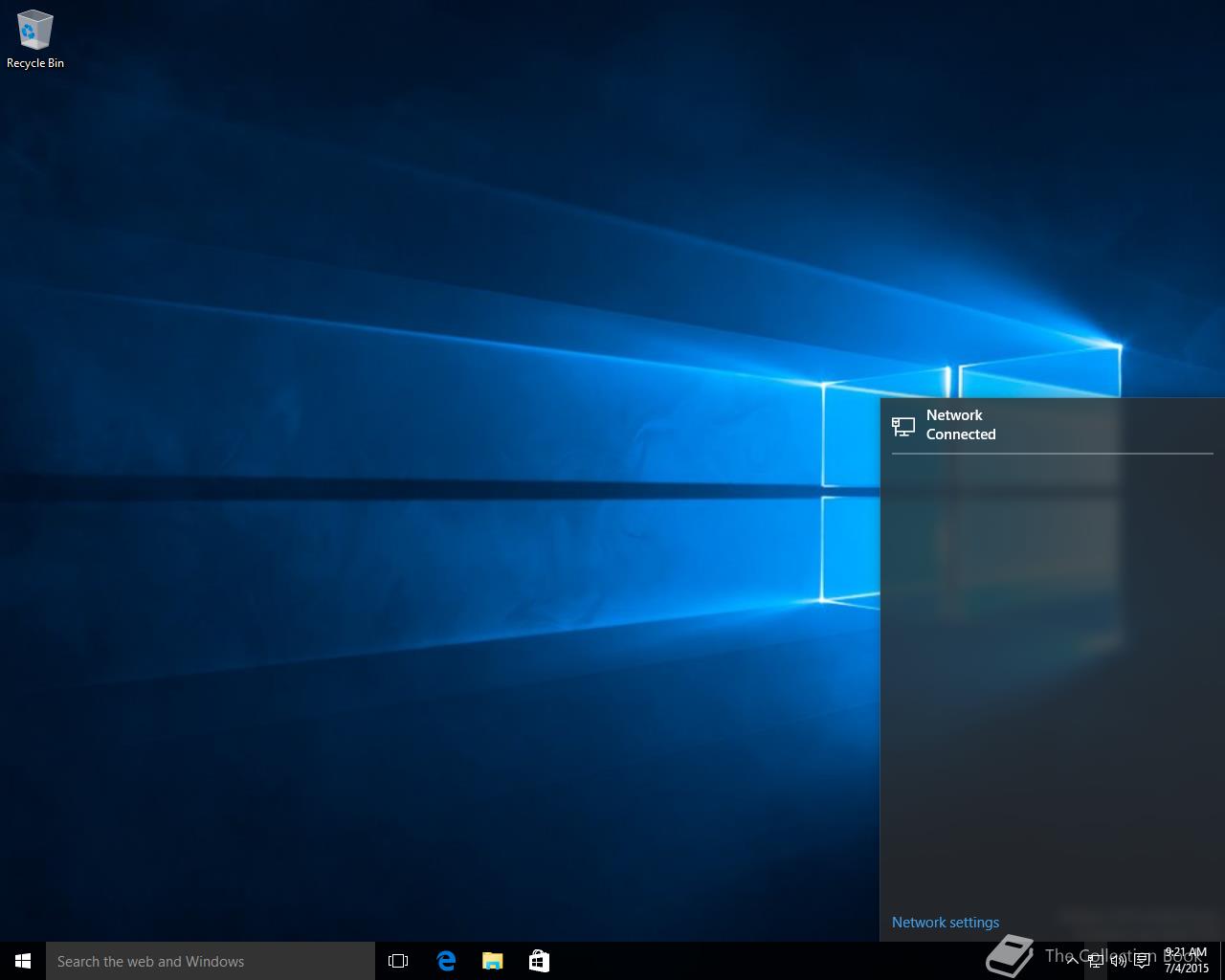
Task: Launch Microsoft Edge from the taskbar
Action: [x=446, y=961]
